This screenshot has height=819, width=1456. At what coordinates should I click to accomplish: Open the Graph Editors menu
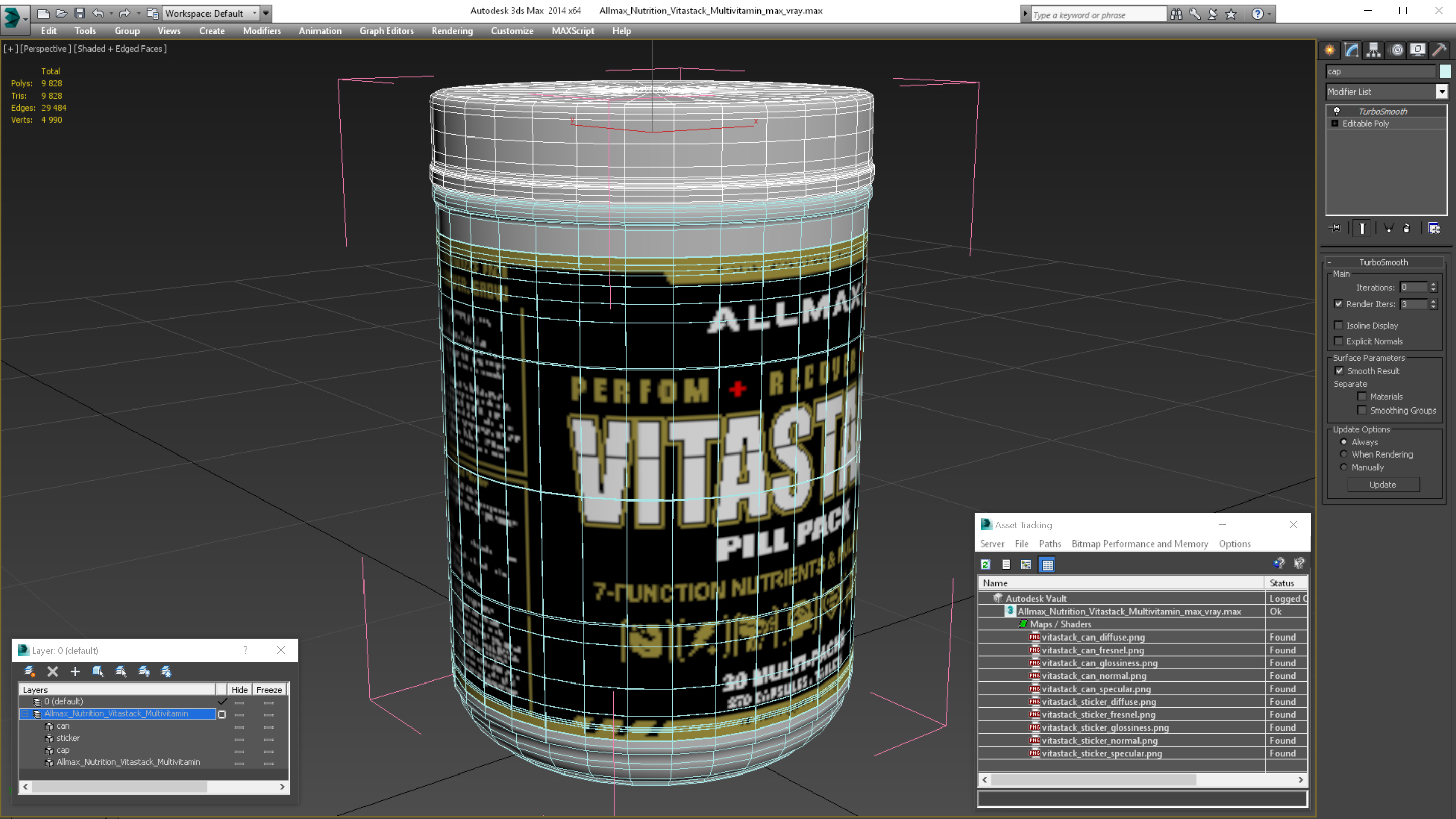point(387,31)
